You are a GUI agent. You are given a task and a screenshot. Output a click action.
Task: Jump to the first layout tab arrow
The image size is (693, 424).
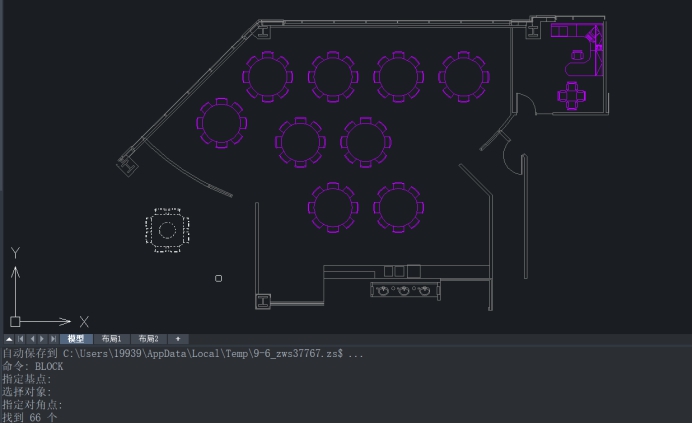point(20,339)
